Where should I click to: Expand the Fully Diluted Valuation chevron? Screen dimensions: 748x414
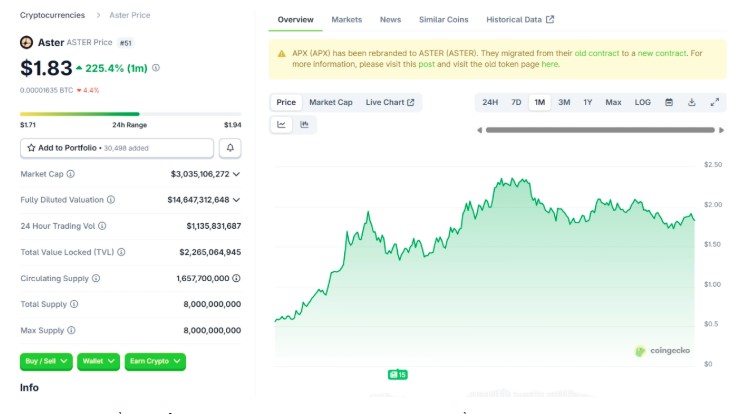point(236,200)
